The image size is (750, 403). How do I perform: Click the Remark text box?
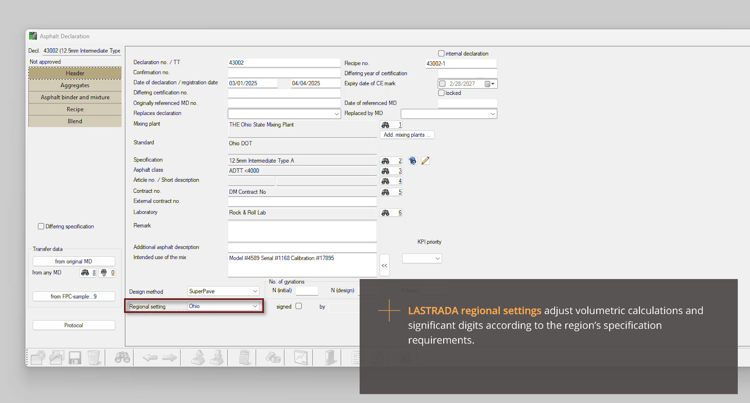(302, 231)
